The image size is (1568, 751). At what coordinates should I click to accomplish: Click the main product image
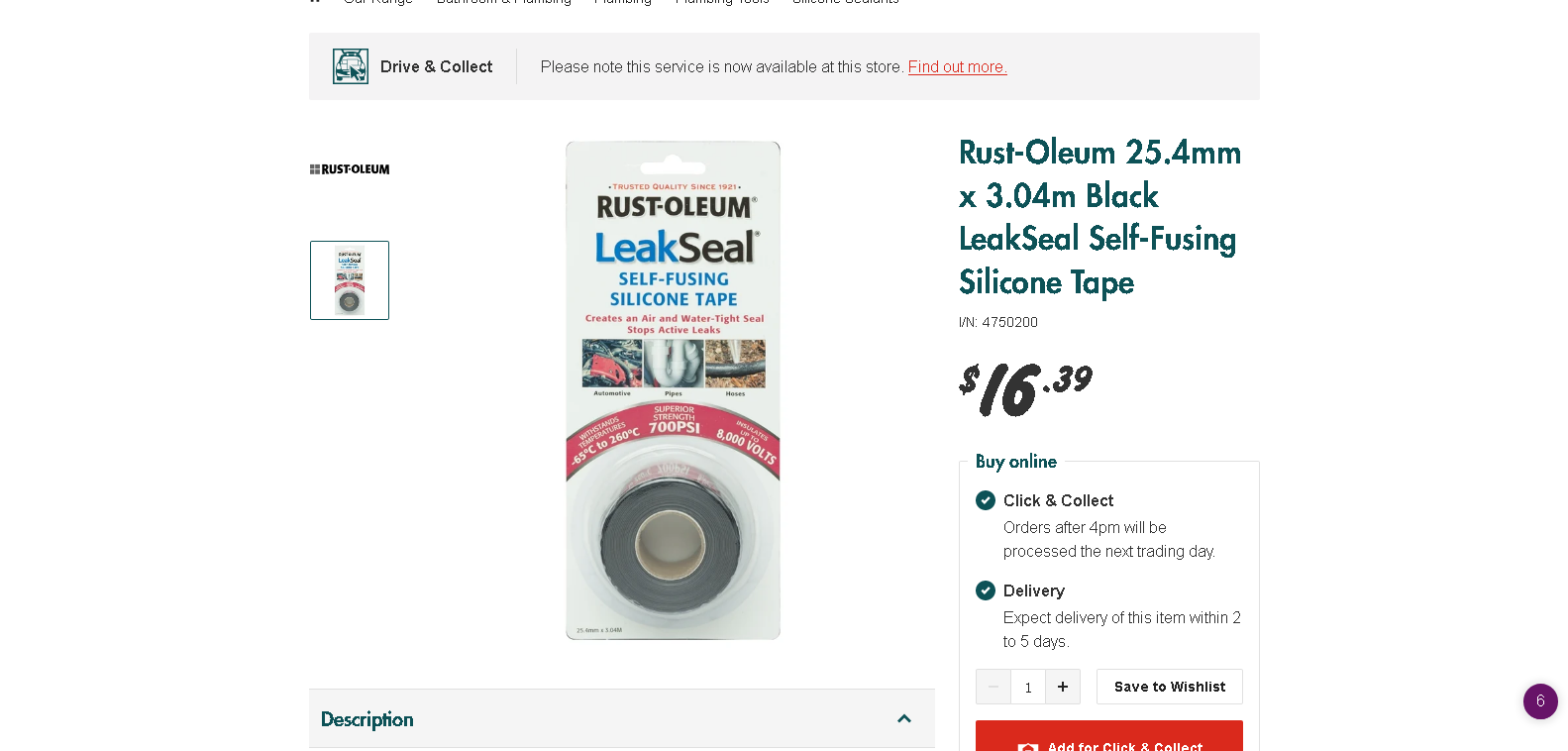(x=673, y=389)
